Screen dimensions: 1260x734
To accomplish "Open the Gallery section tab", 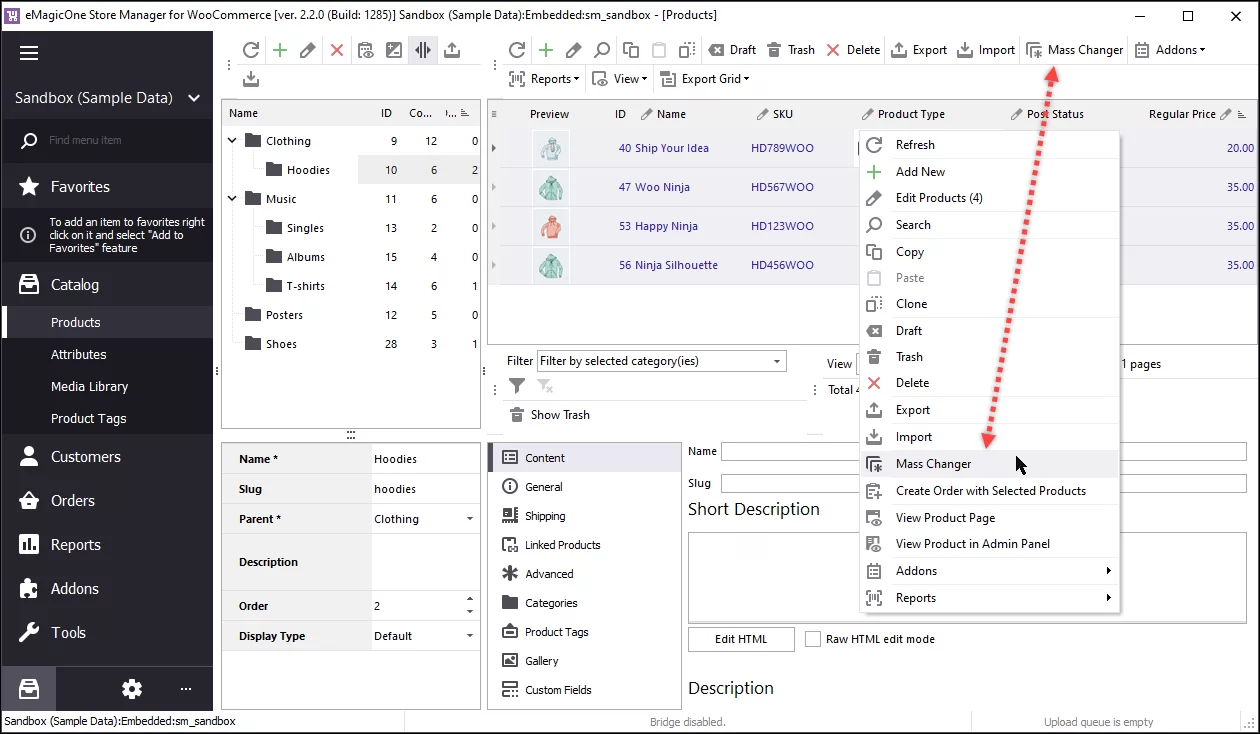I will pyautogui.click(x=541, y=661).
